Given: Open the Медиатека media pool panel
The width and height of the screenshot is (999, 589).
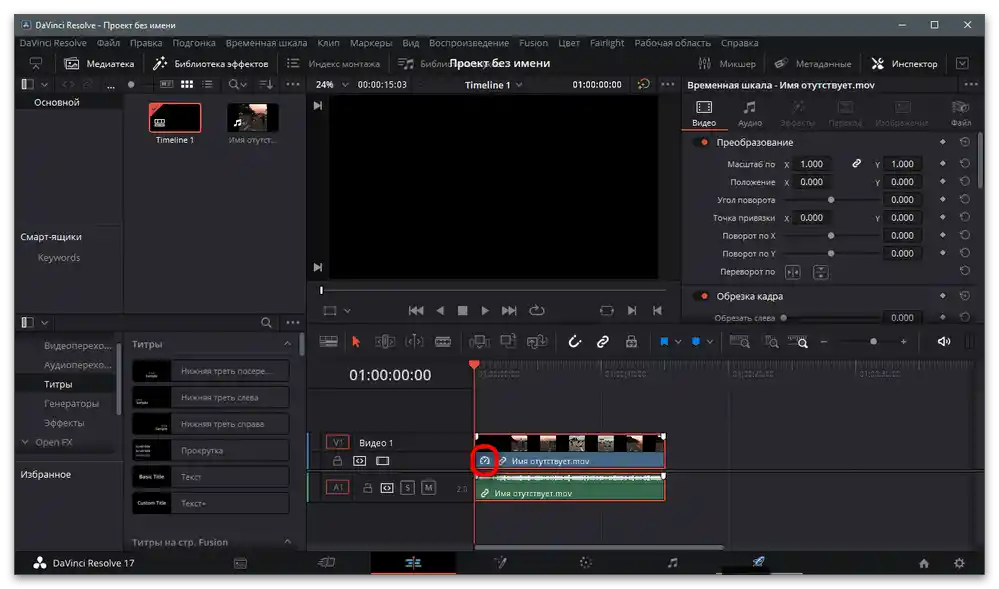Looking at the screenshot, I should pyautogui.click(x=99, y=64).
